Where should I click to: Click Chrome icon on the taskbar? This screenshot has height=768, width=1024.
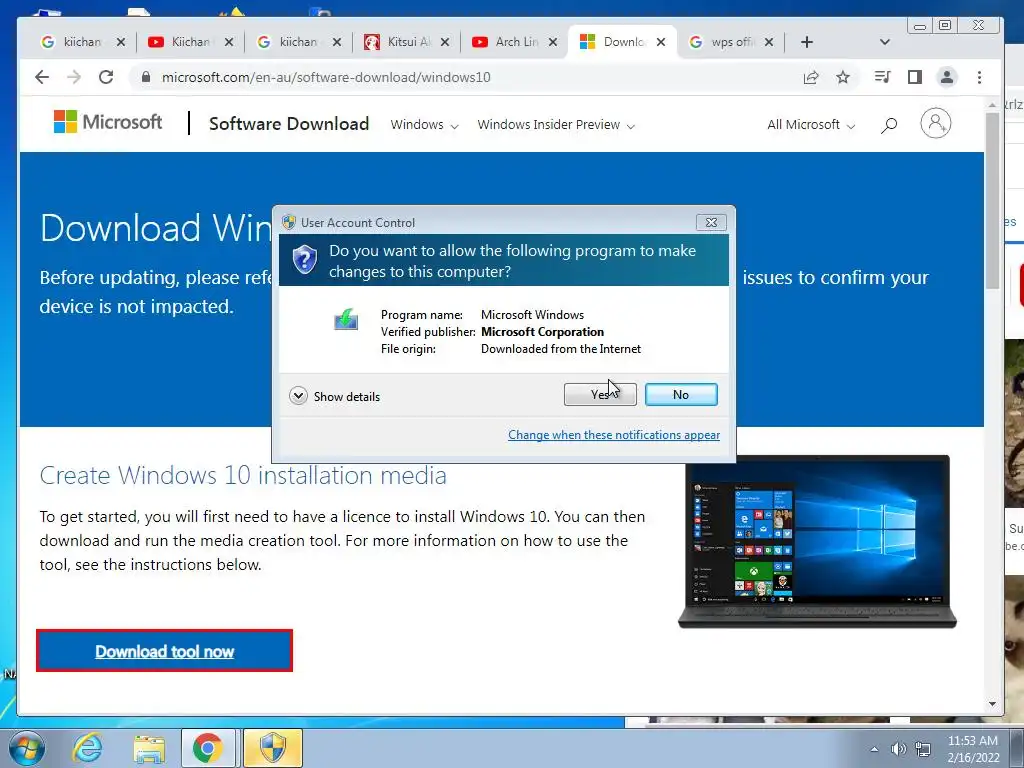pyautogui.click(x=208, y=748)
